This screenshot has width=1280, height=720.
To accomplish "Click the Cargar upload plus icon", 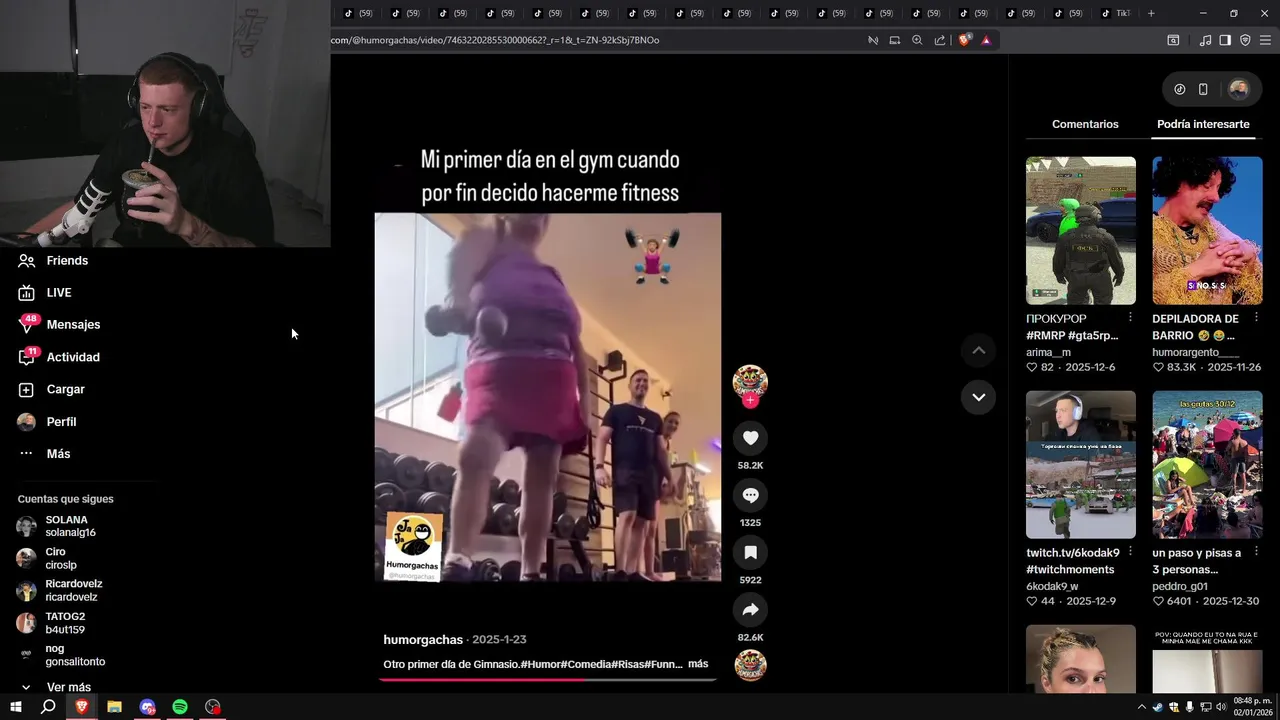I will point(26,389).
